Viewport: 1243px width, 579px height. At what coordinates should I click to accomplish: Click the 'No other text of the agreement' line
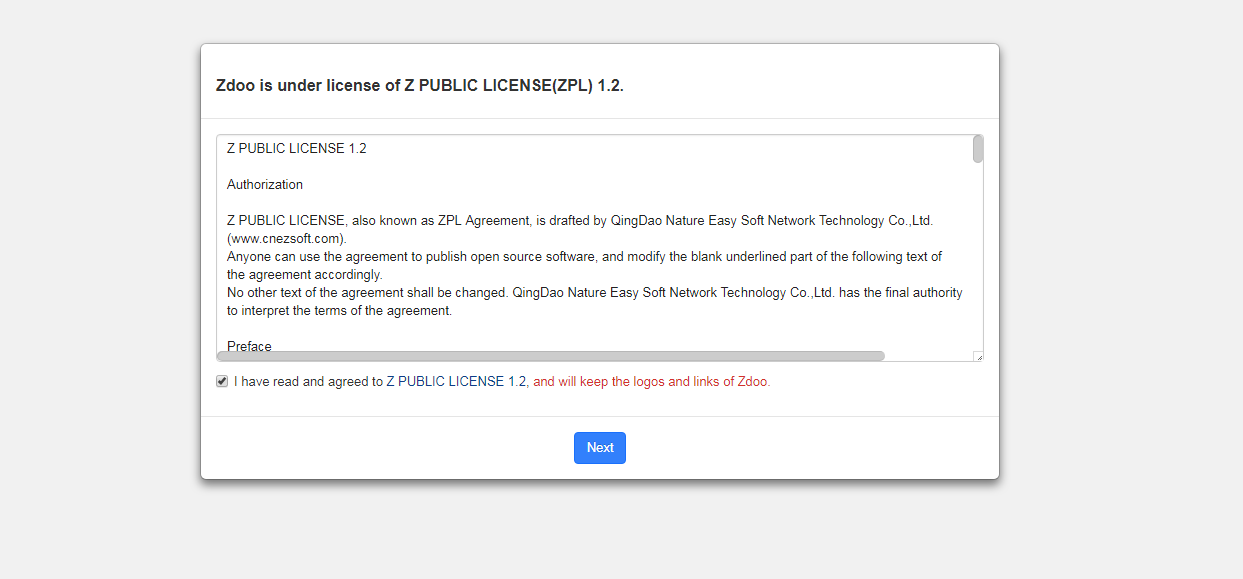pos(594,293)
